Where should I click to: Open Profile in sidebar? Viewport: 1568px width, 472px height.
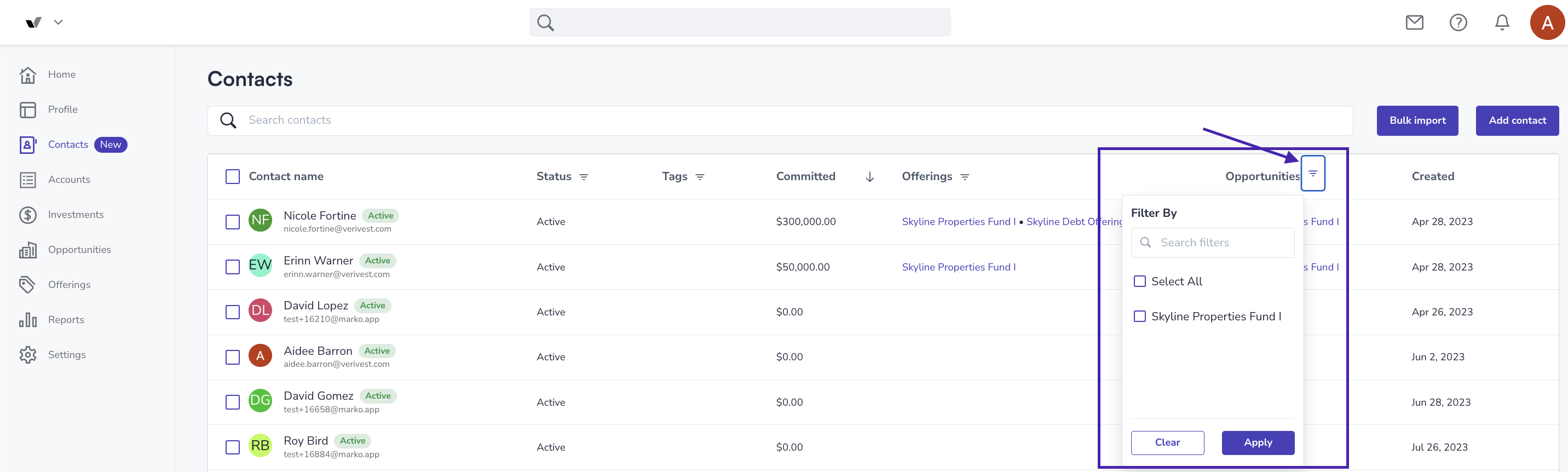coord(63,110)
